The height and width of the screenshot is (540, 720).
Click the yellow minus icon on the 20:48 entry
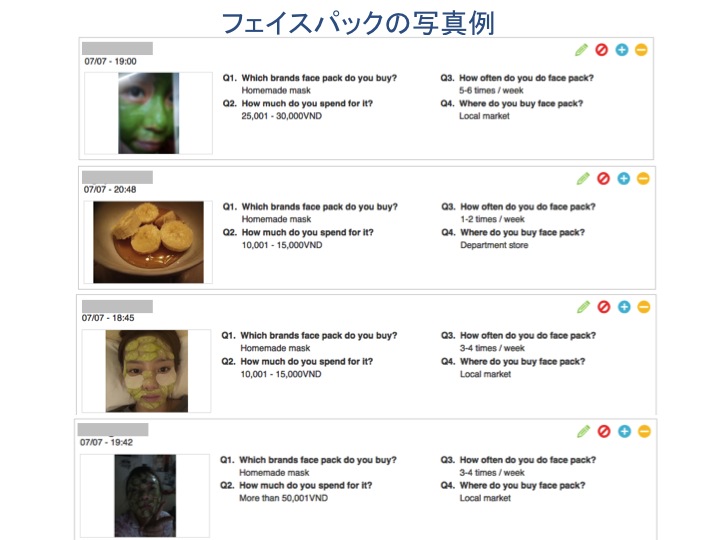pyautogui.click(x=643, y=179)
